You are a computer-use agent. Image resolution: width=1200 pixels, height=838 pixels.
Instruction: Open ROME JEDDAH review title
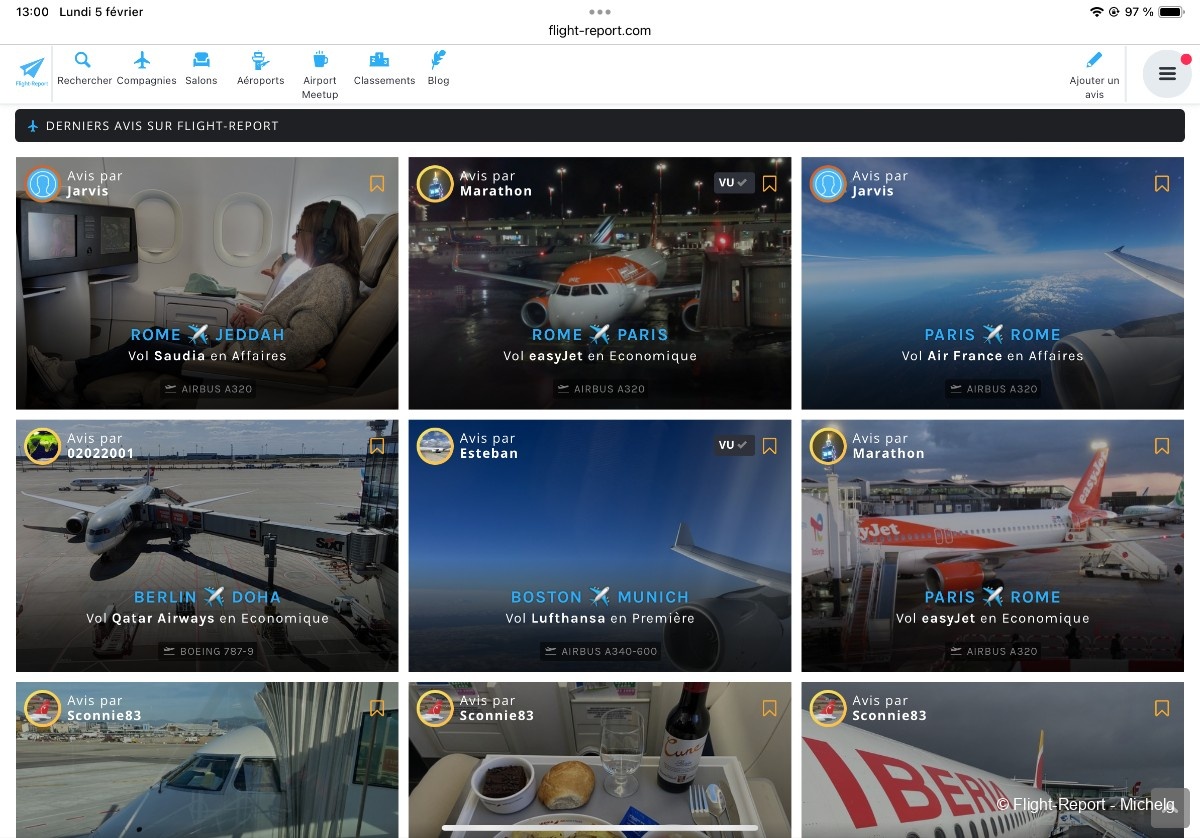(207, 335)
